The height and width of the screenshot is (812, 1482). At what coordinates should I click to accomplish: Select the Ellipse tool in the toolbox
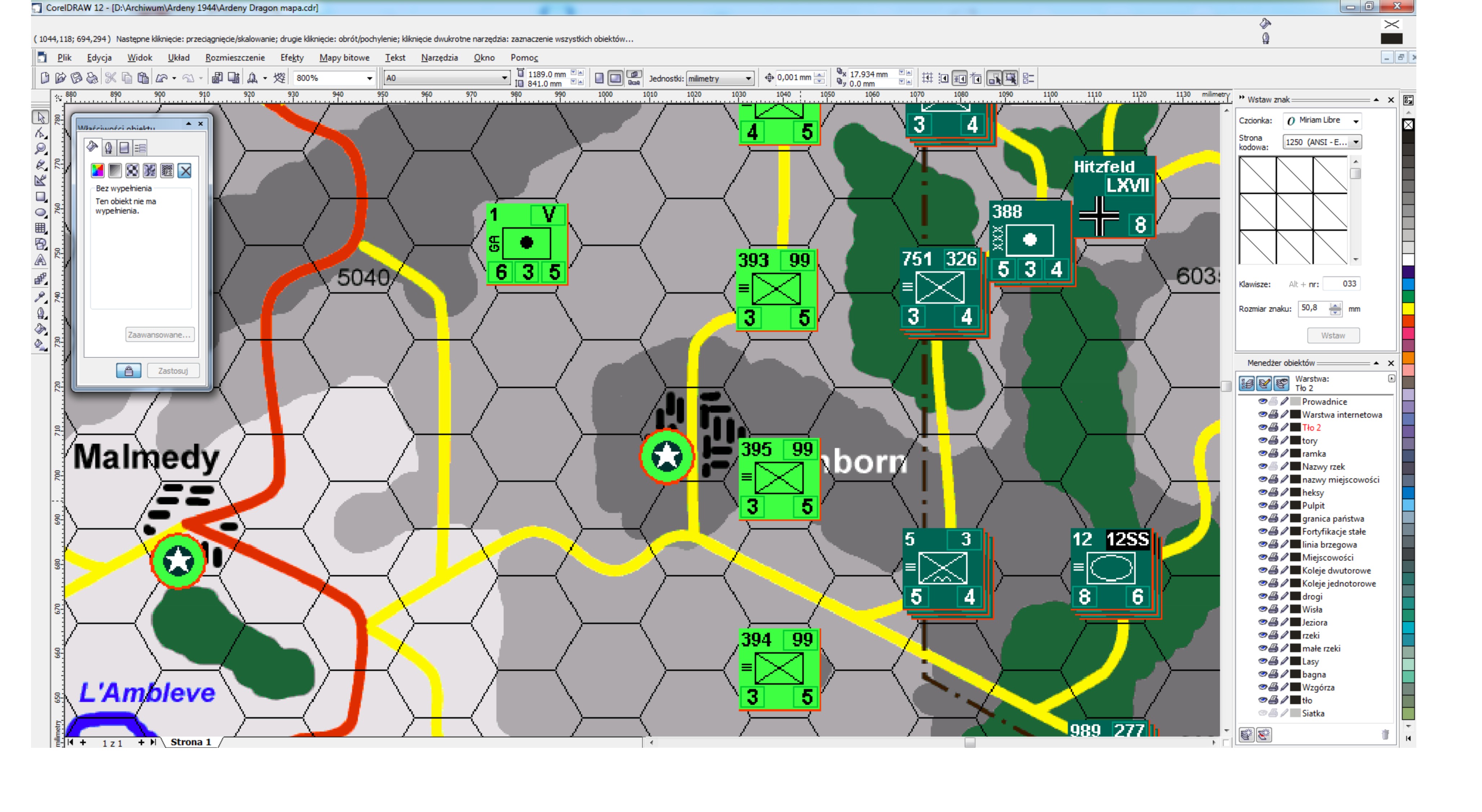tap(40, 213)
